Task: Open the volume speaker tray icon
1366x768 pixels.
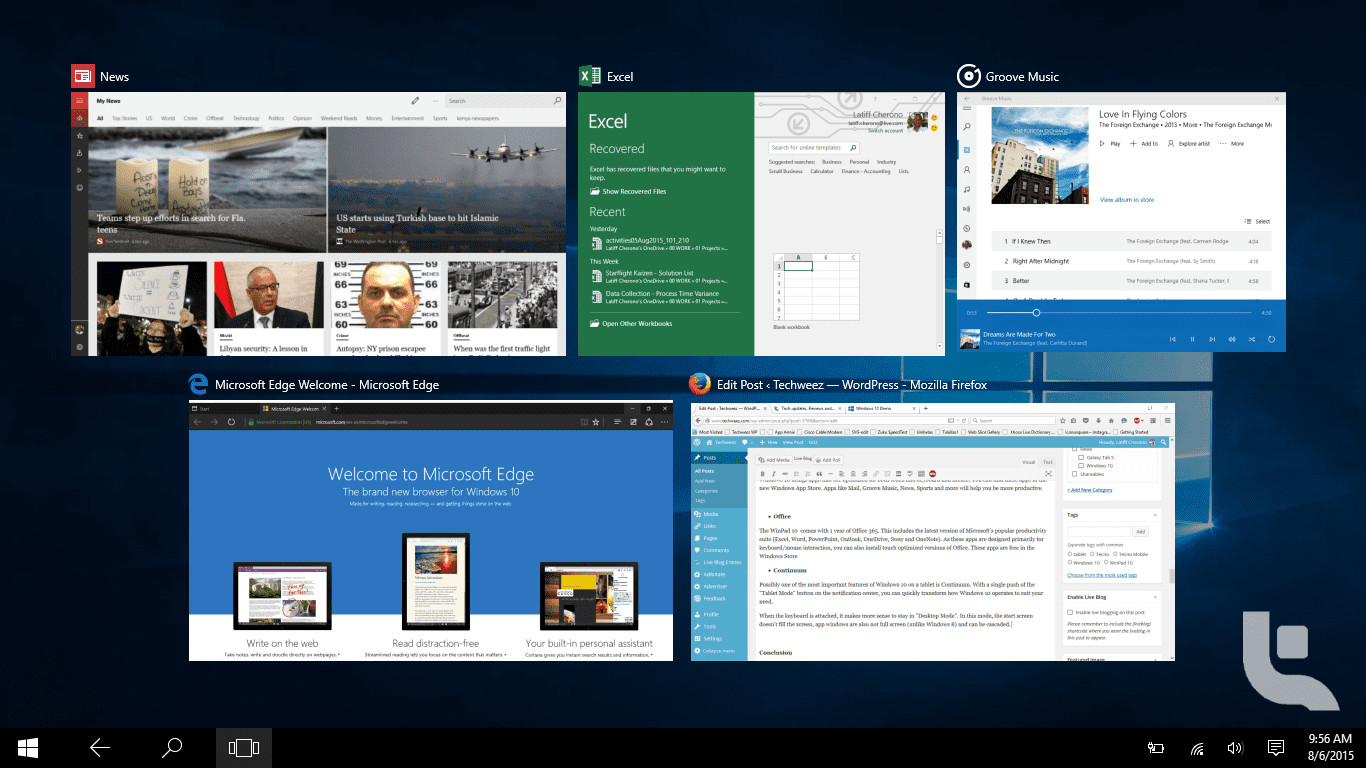Action: [1235, 748]
